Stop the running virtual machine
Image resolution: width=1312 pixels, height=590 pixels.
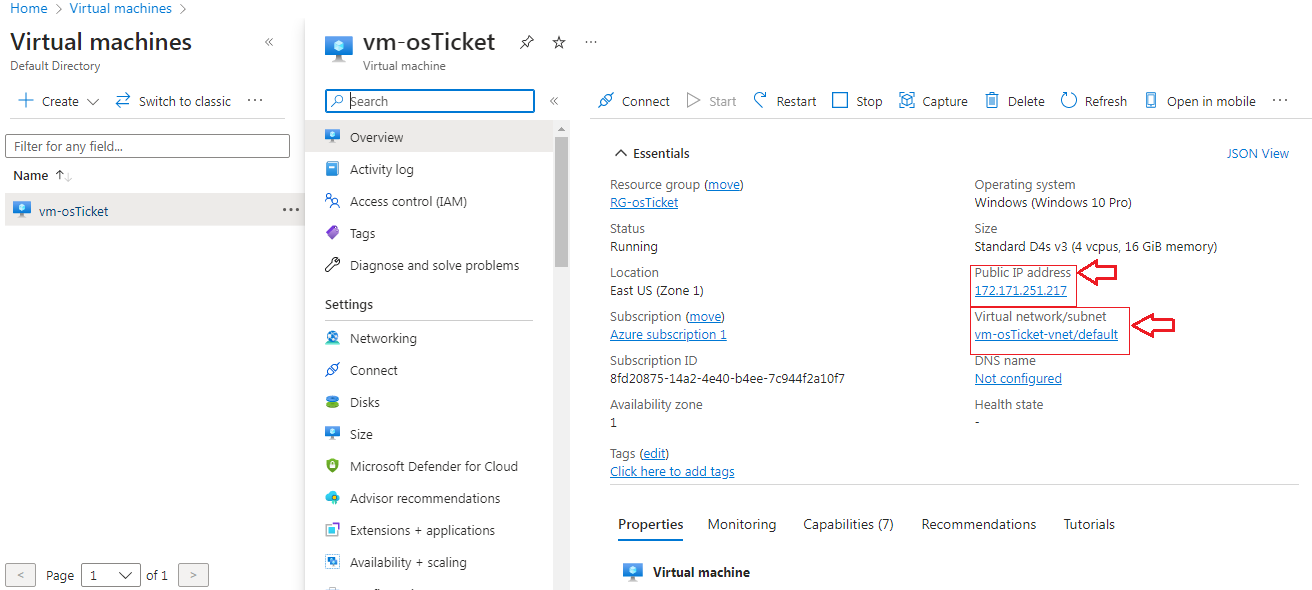(x=856, y=100)
